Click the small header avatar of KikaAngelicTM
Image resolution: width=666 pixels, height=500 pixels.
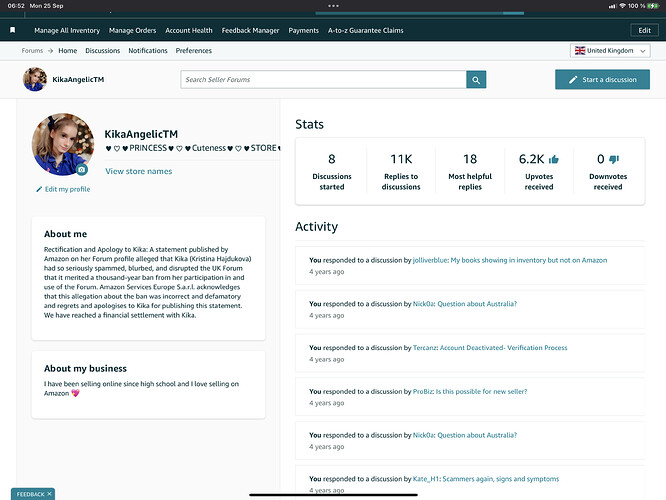[x=35, y=79]
